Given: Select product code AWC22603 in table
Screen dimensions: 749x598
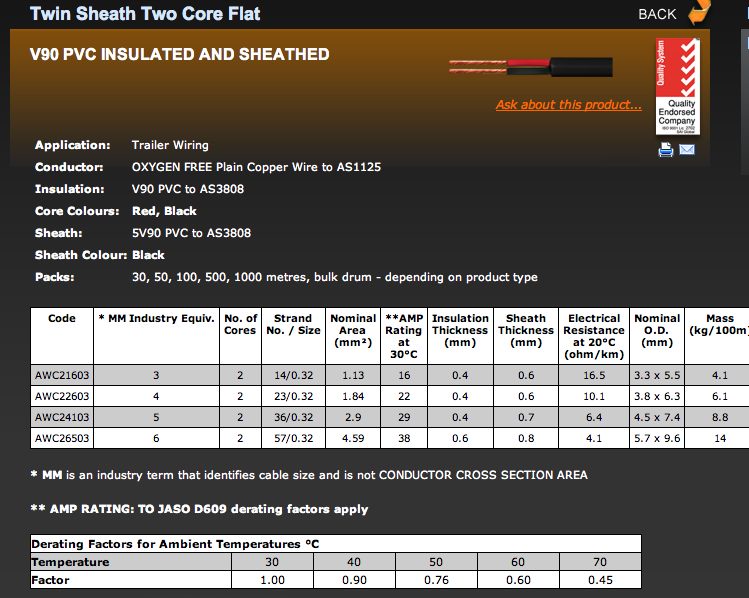Looking at the screenshot, I should click(x=61, y=396).
